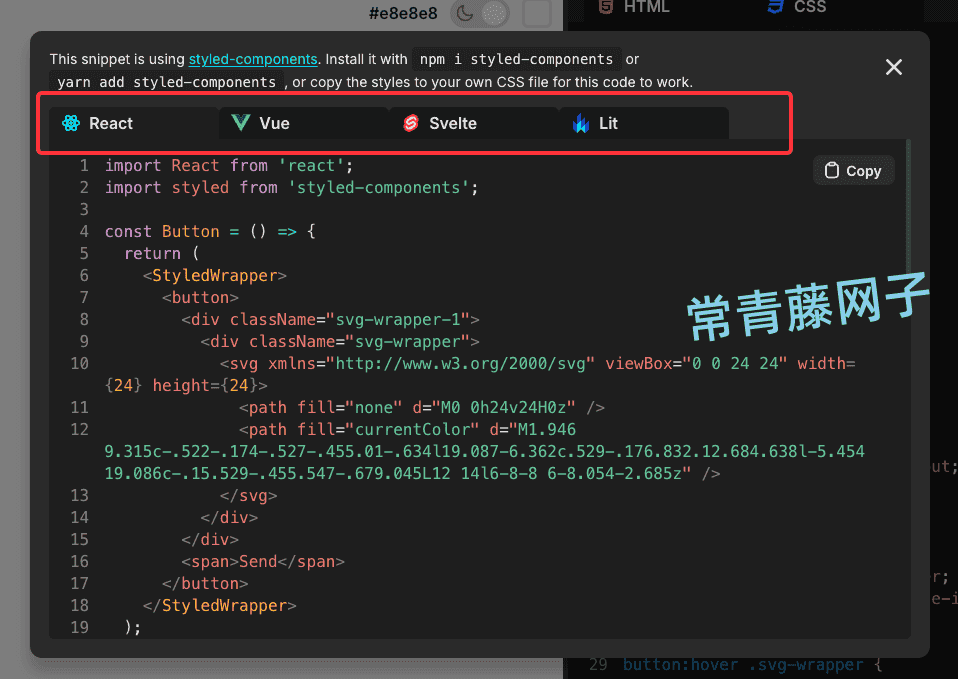
Task: Click the return ( line 5
Action: 162,254
